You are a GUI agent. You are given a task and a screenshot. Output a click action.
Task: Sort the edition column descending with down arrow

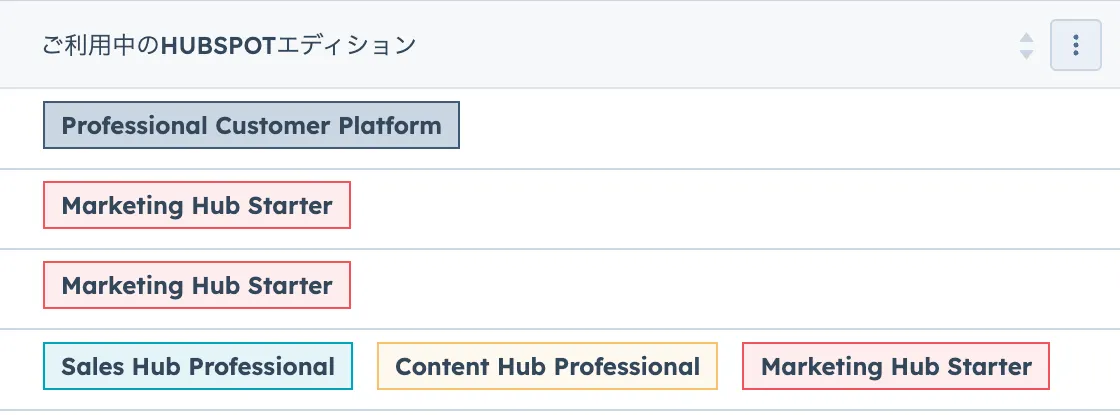1026,54
